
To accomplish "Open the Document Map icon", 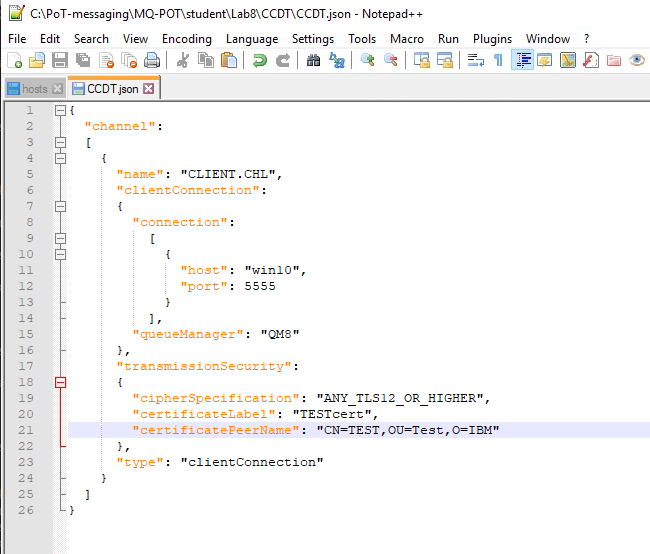I will click(x=568, y=61).
